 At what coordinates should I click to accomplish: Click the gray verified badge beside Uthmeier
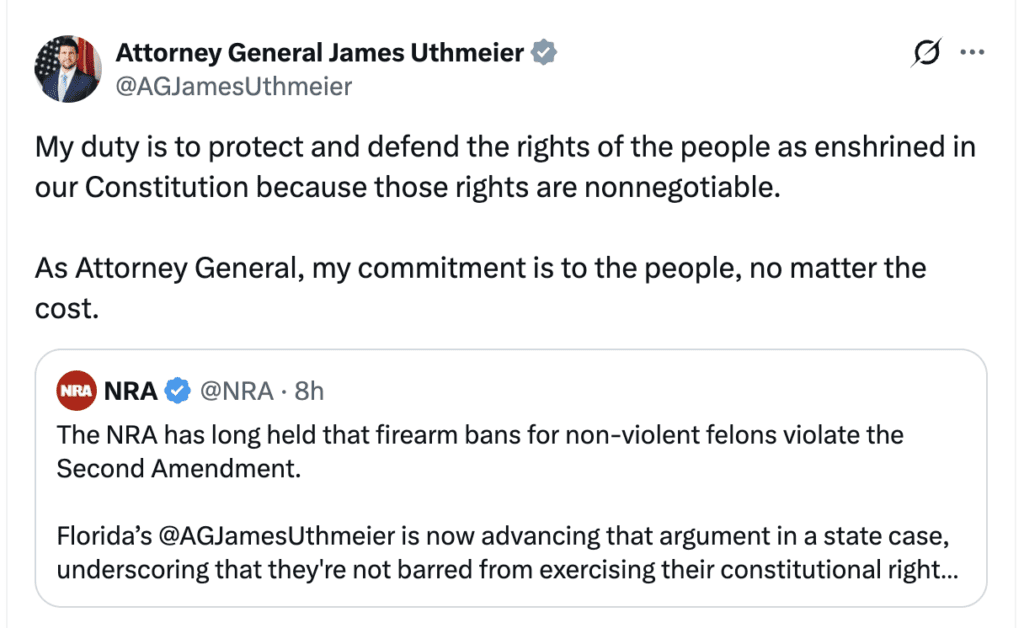[543, 53]
